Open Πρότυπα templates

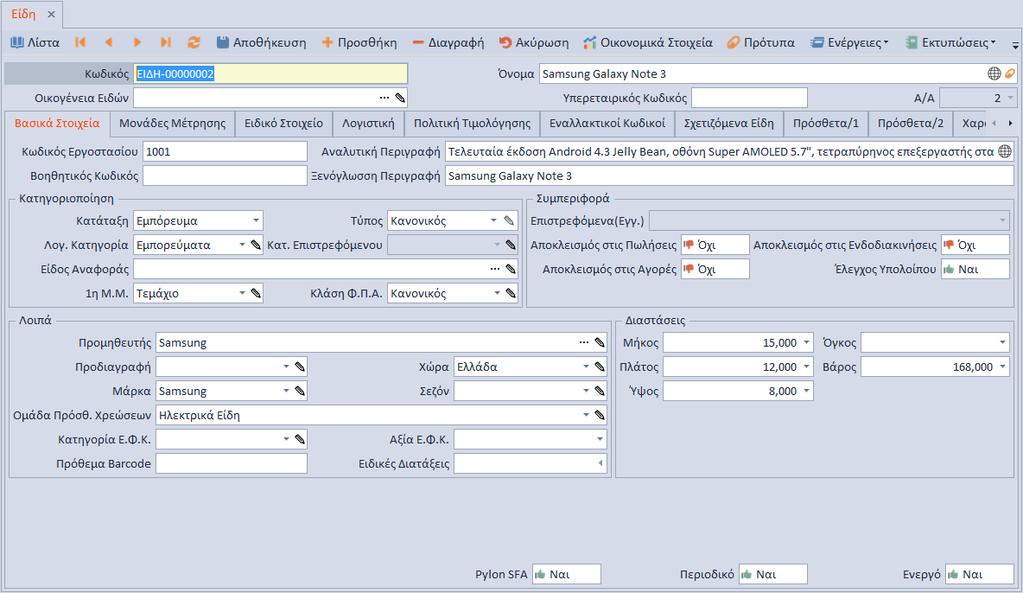(761, 42)
